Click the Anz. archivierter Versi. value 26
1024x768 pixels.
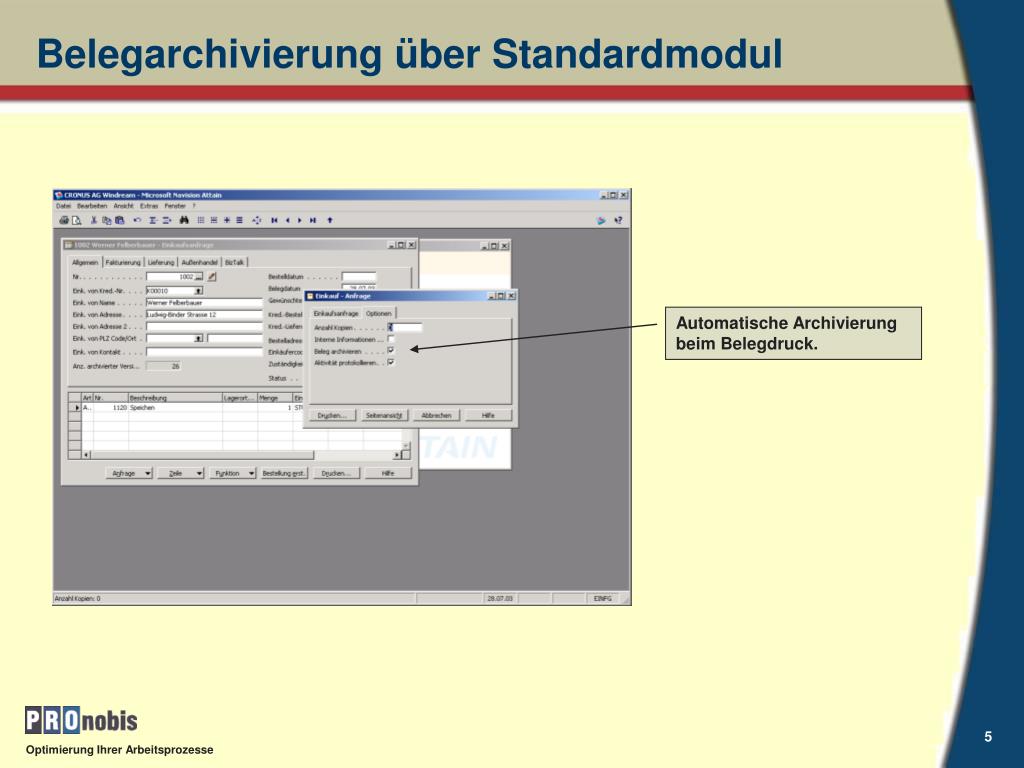(x=163, y=366)
